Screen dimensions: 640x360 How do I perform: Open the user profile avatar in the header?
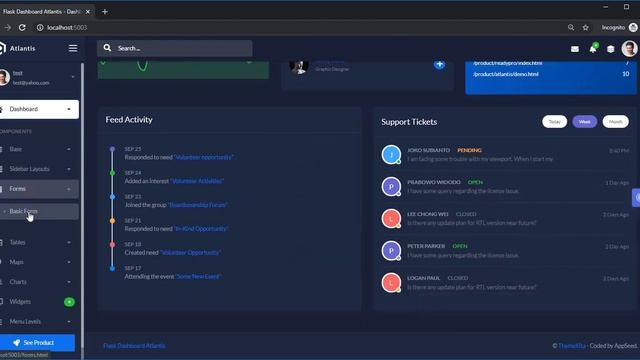pos(629,49)
